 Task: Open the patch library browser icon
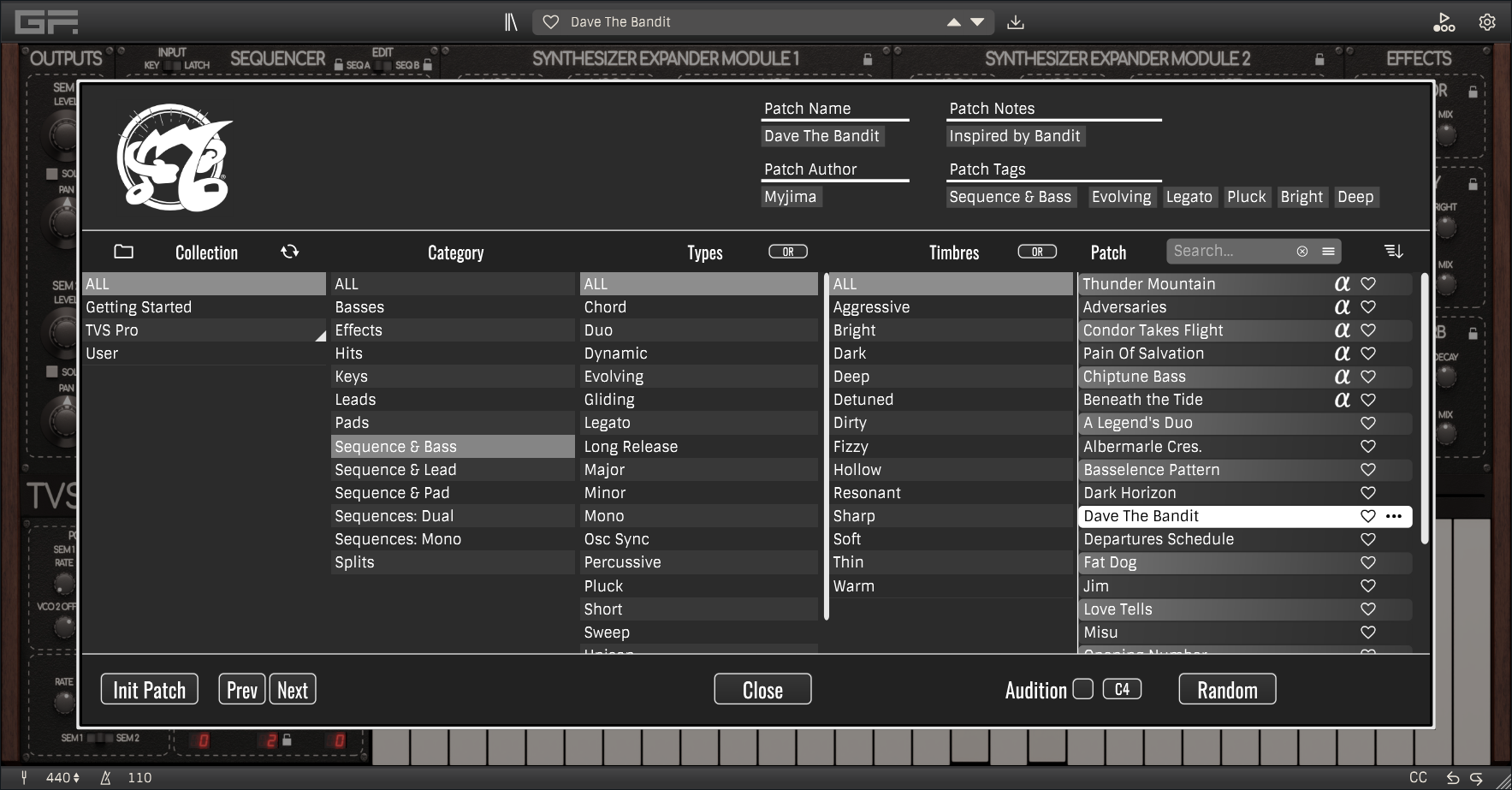coord(511,22)
